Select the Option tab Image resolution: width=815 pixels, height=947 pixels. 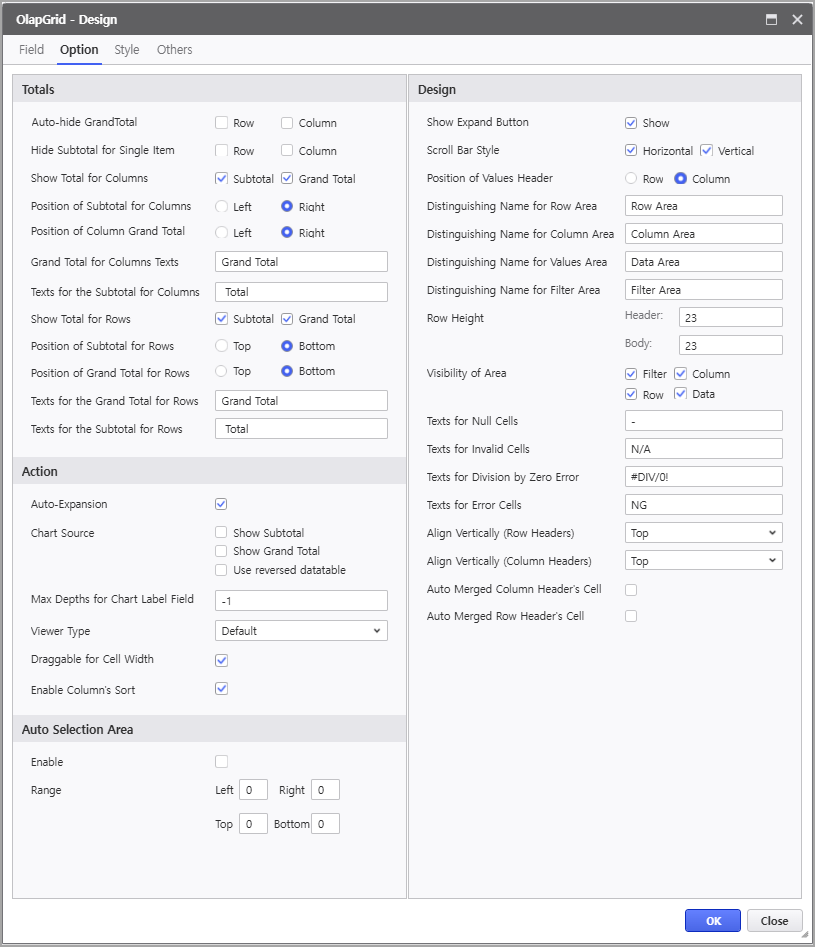79,50
